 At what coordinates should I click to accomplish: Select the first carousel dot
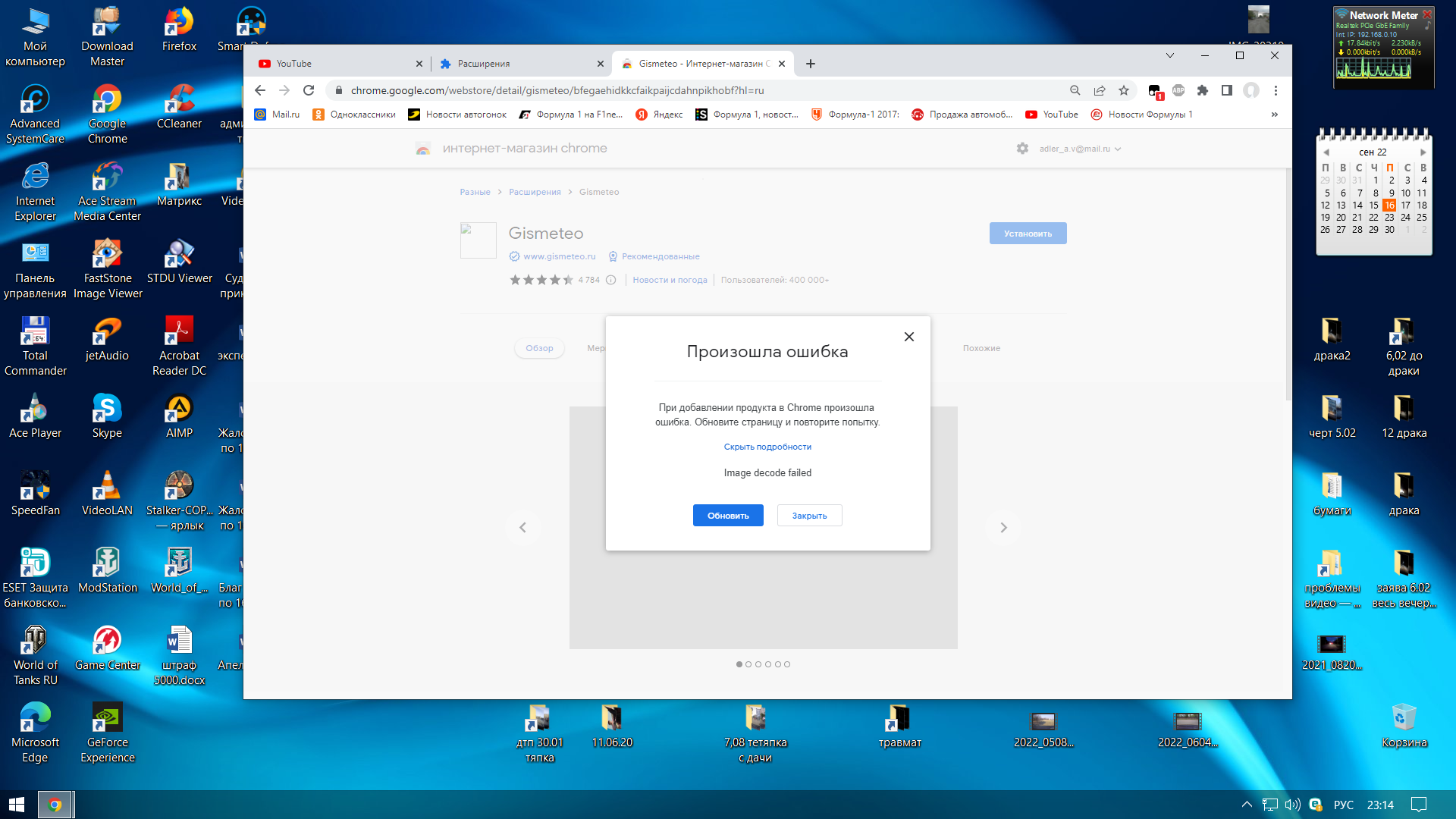click(x=739, y=664)
